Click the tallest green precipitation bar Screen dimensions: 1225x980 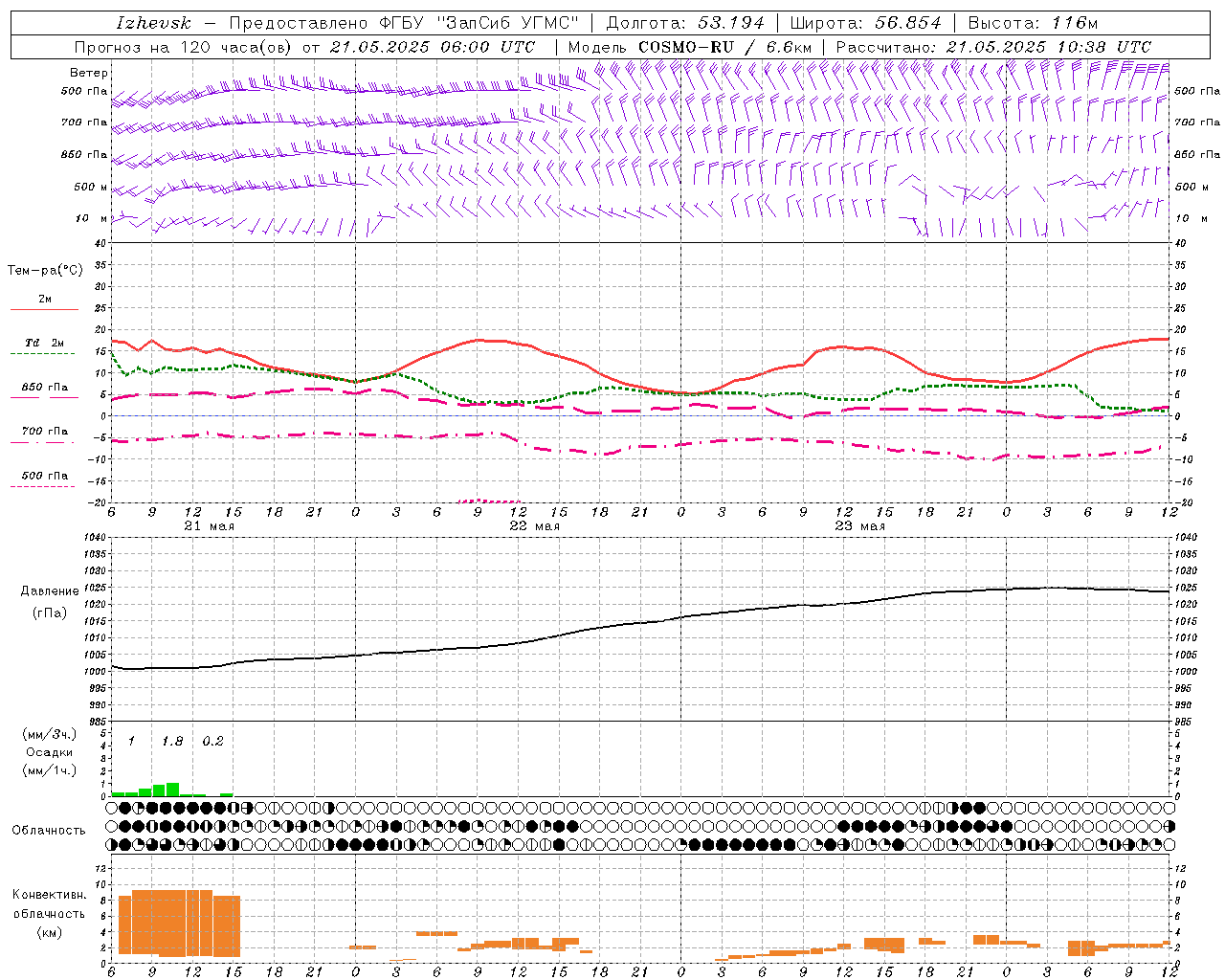[x=172, y=790]
